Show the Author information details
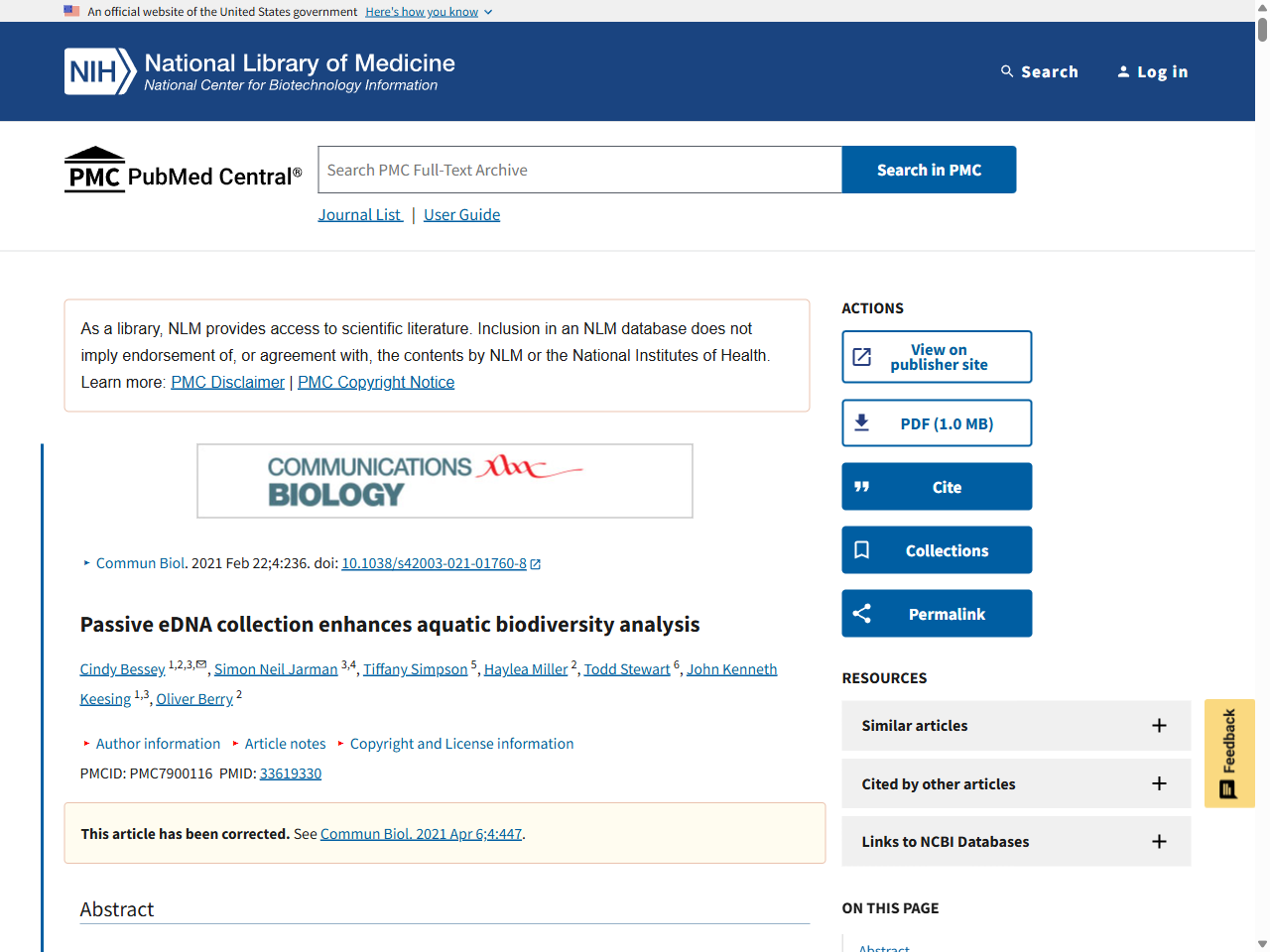The width and height of the screenshot is (1270, 952). (158, 744)
